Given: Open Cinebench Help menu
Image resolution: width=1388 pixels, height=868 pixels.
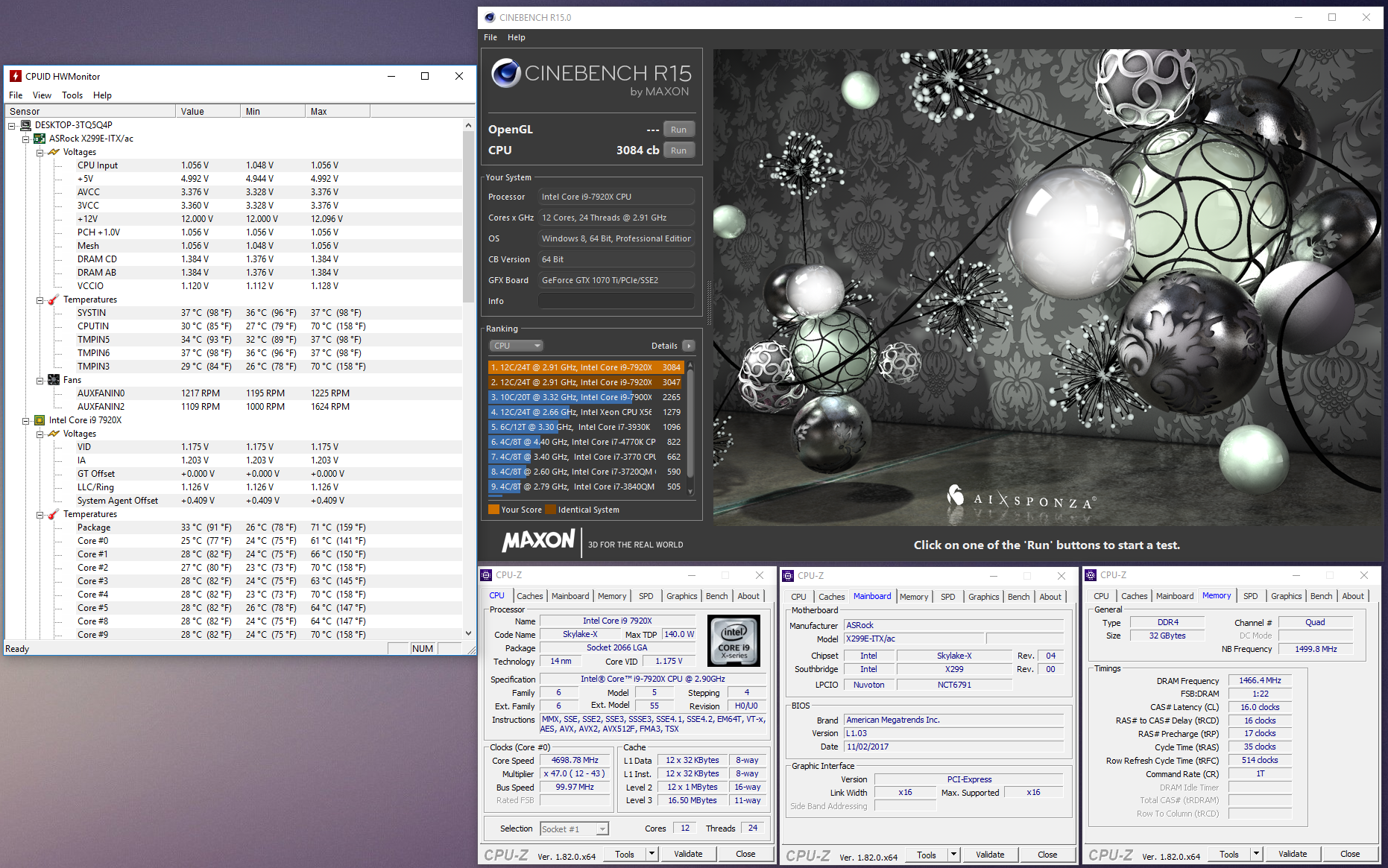Looking at the screenshot, I should 517,37.
